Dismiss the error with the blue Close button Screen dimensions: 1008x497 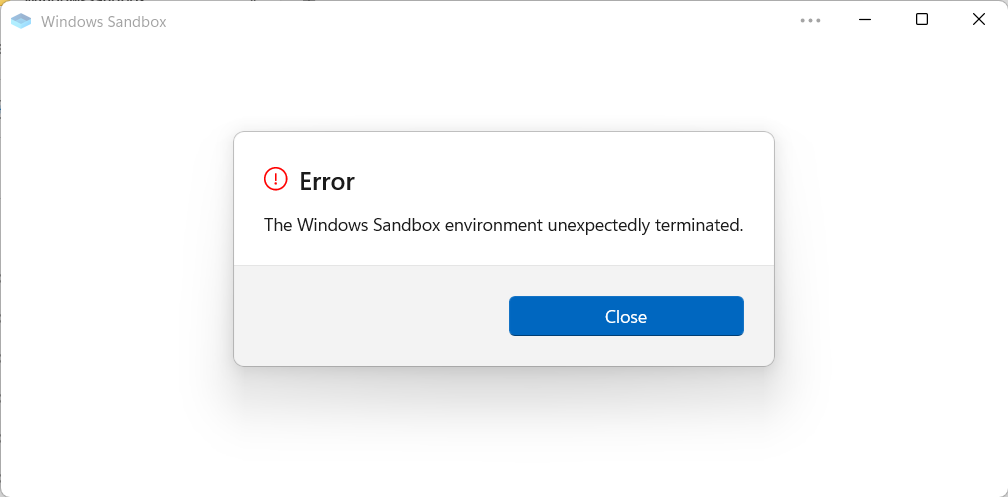click(x=626, y=316)
